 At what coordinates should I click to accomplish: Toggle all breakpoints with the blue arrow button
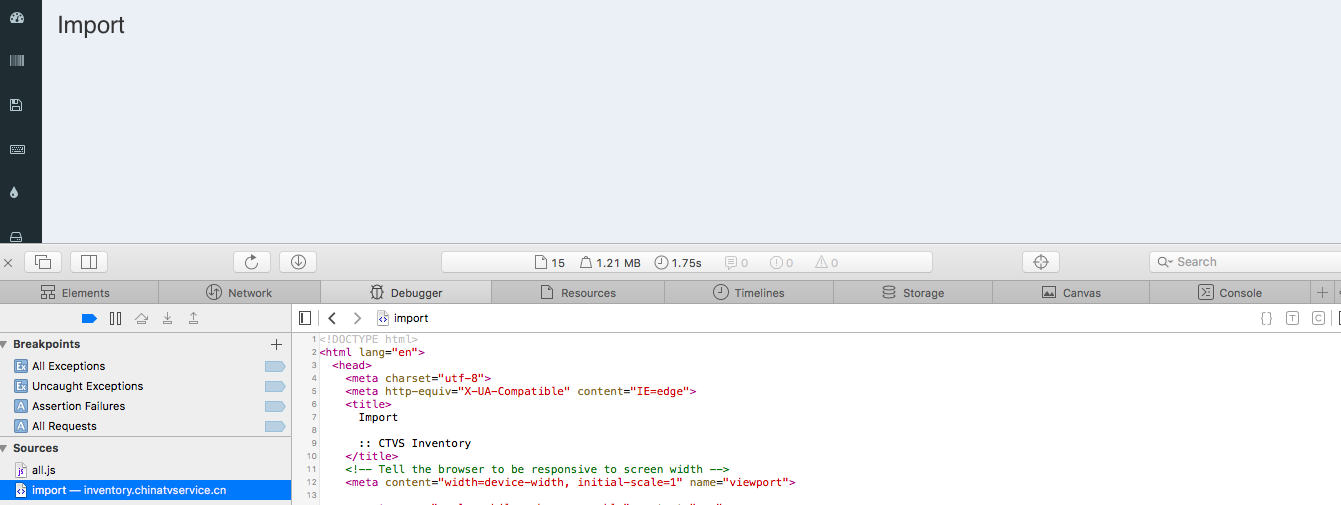click(x=89, y=318)
